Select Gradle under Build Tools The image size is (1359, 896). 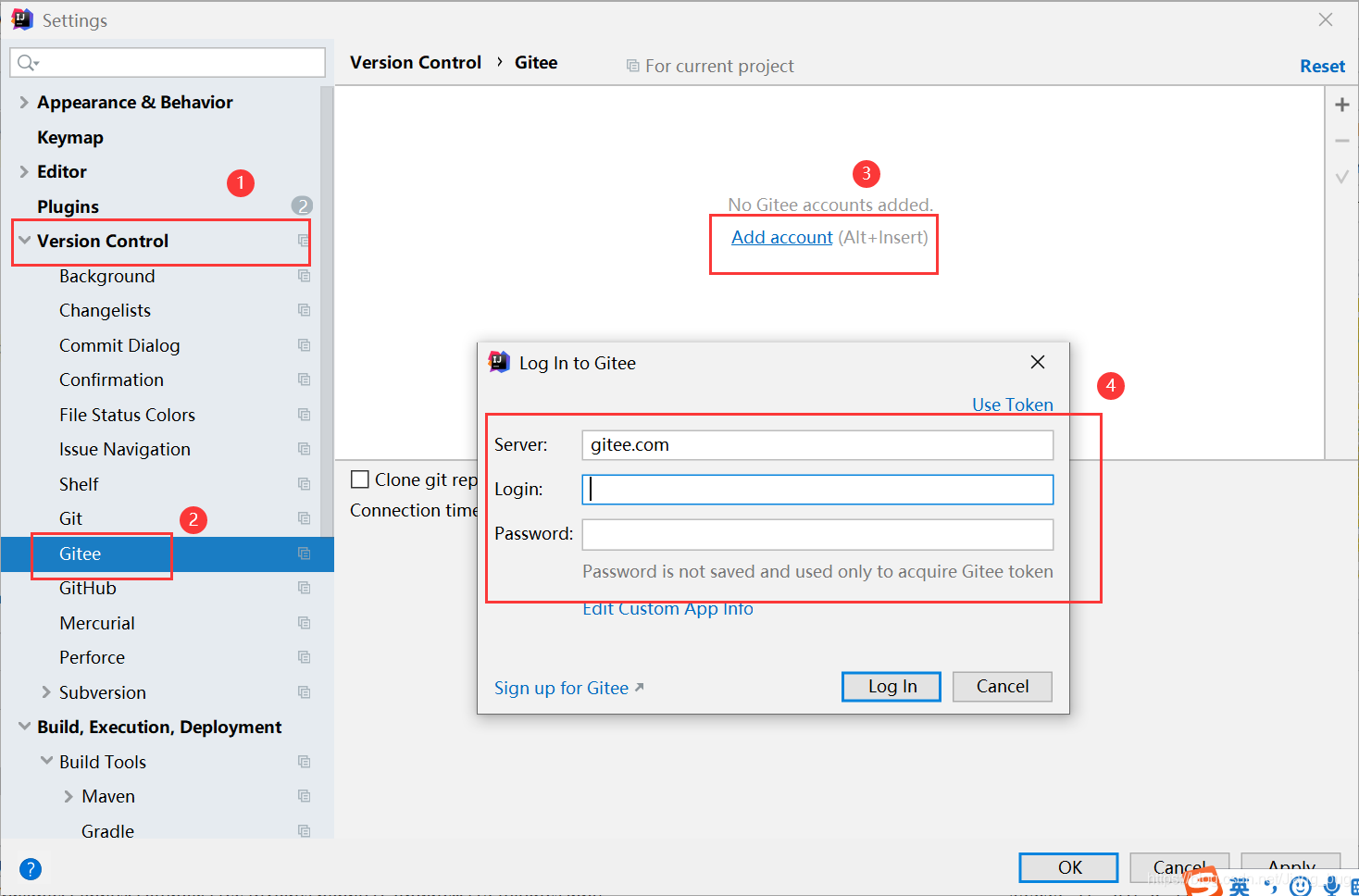(107, 831)
